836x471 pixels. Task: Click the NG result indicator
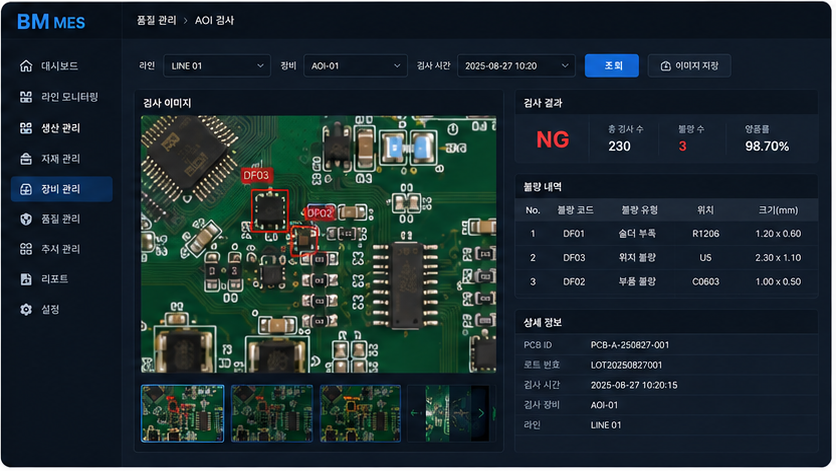click(x=552, y=140)
